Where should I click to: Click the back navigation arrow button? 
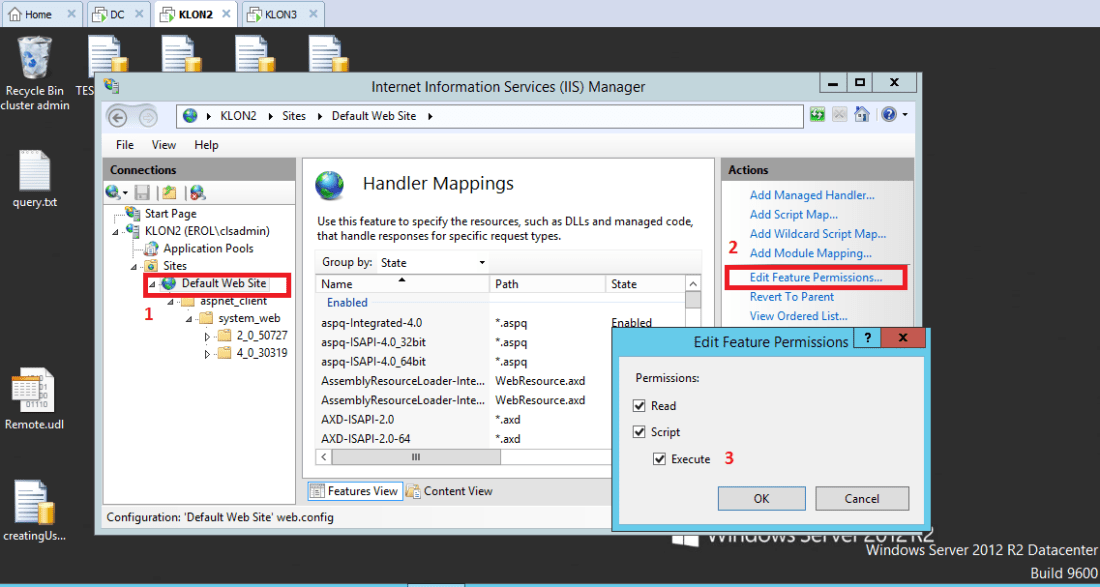(x=118, y=116)
